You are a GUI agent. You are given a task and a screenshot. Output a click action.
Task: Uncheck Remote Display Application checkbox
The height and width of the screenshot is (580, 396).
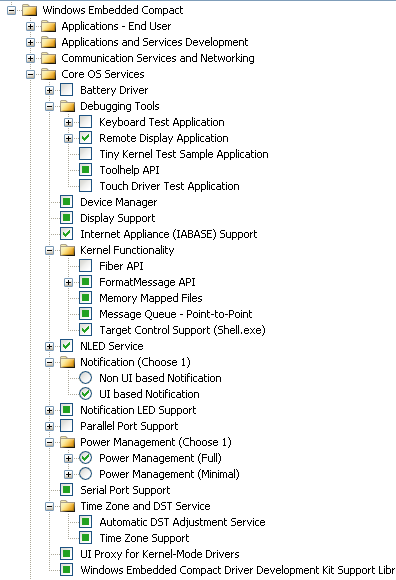[x=85, y=138]
